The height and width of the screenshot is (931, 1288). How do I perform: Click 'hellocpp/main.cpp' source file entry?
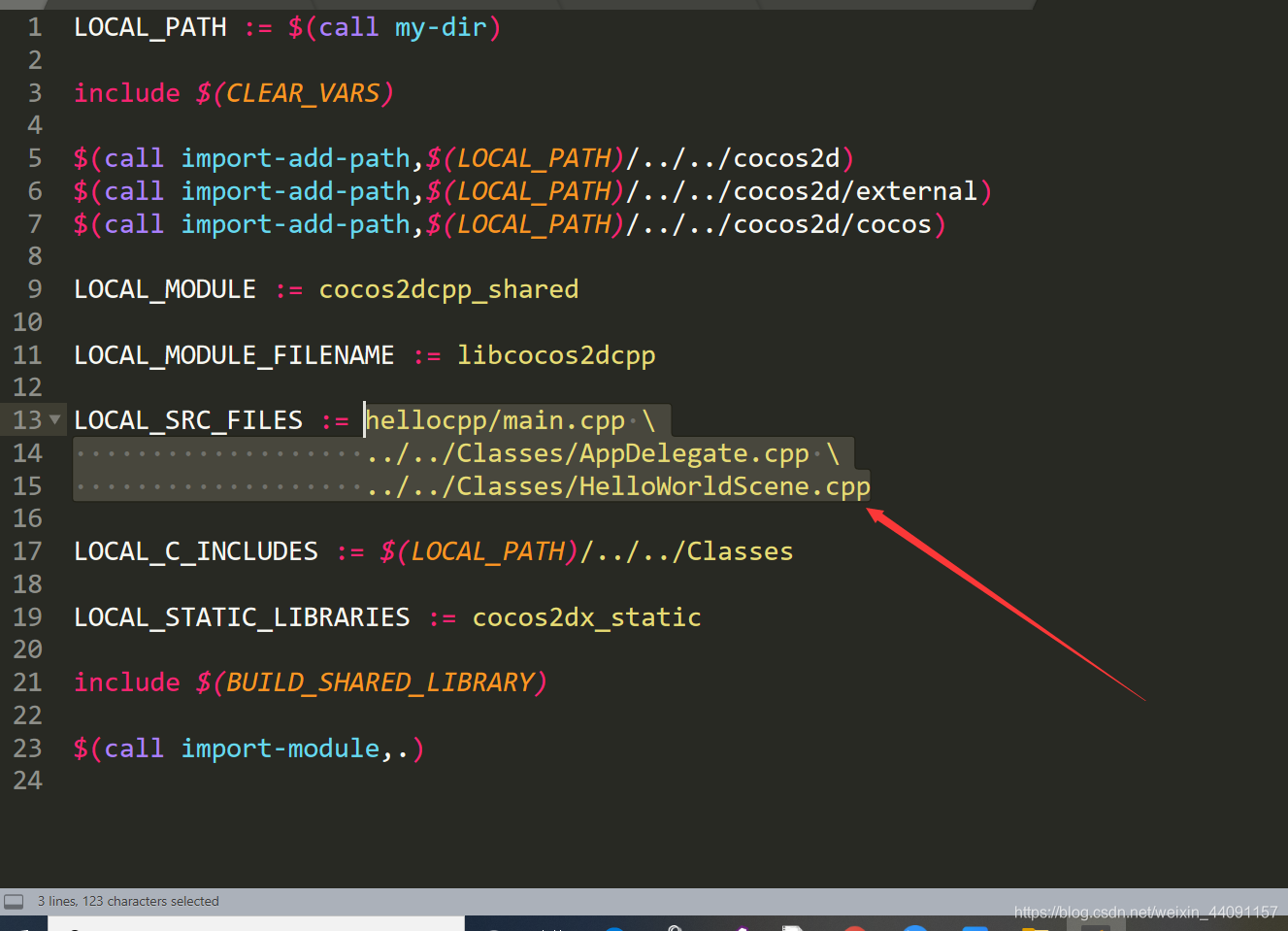[495, 420]
